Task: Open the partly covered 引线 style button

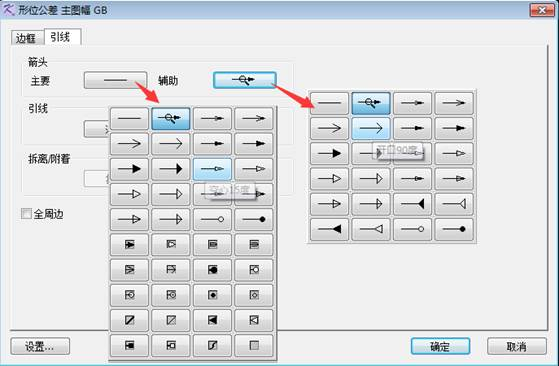Action: (x=96, y=129)
